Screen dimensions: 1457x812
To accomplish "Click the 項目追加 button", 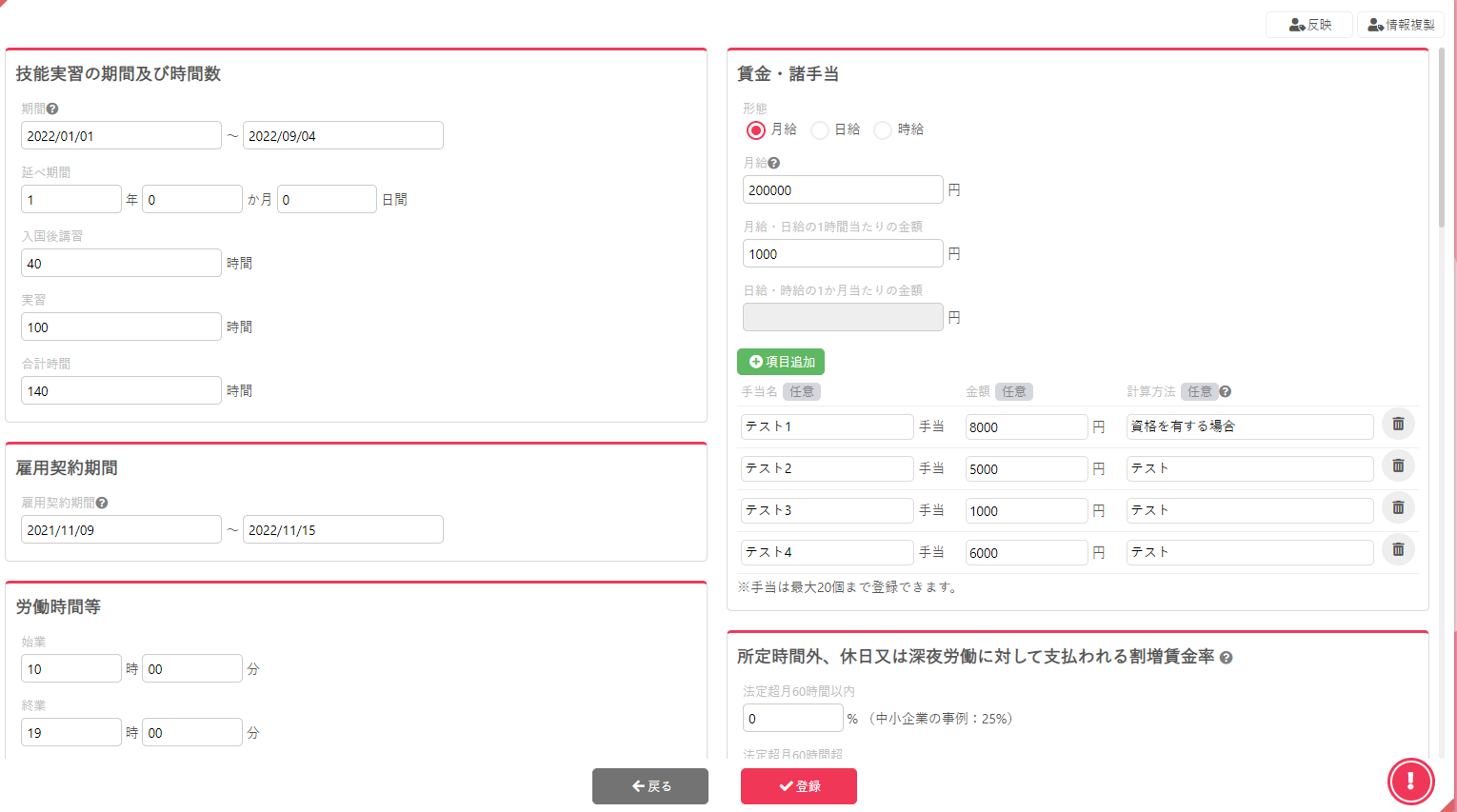I will tap(781, 362).
